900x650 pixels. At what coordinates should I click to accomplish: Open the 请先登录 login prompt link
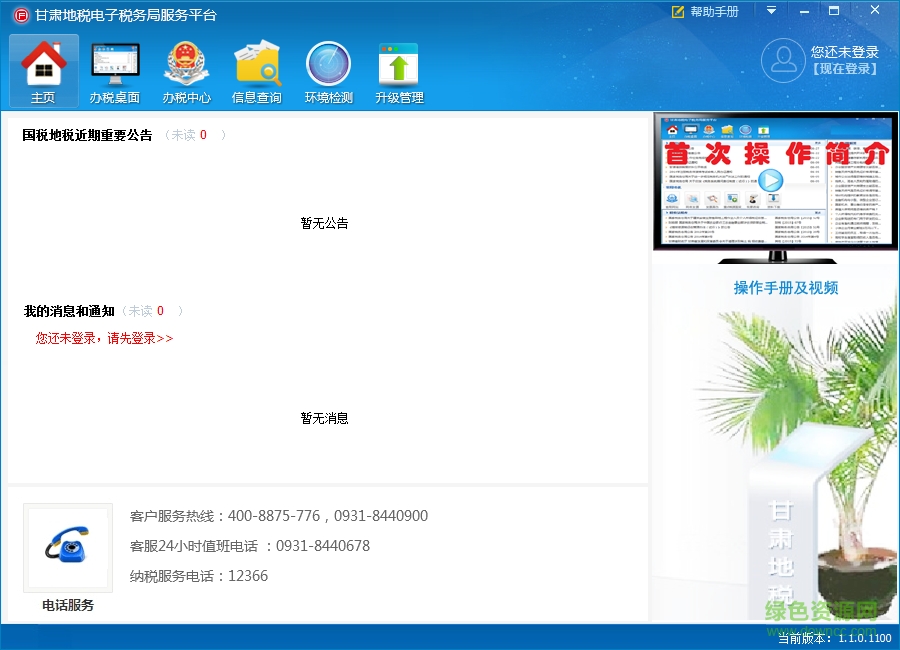(x=103, y=338)
